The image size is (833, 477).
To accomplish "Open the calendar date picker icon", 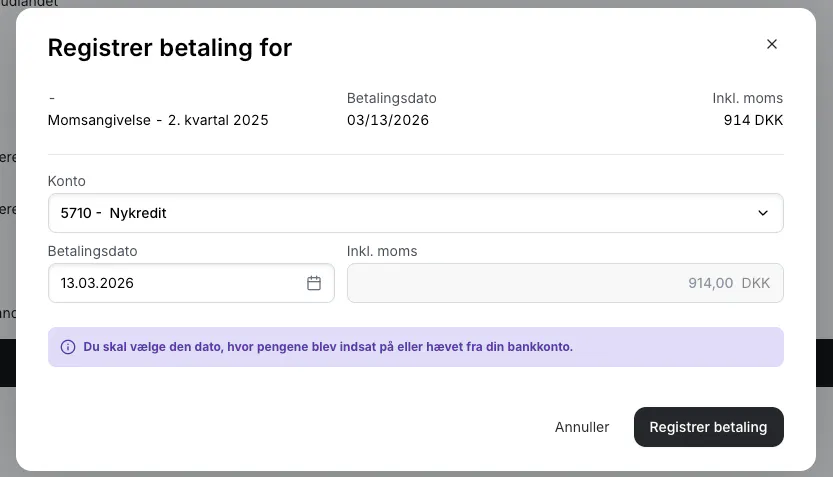I will (x=314, y=283).
